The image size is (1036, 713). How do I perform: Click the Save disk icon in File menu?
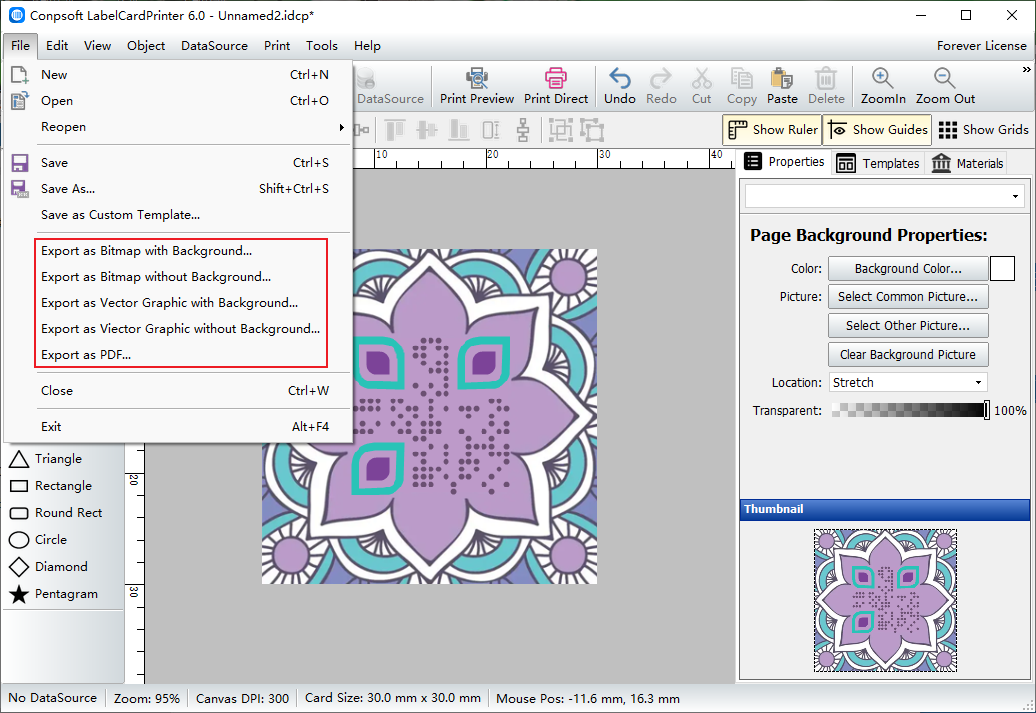(x=20, y=163)
